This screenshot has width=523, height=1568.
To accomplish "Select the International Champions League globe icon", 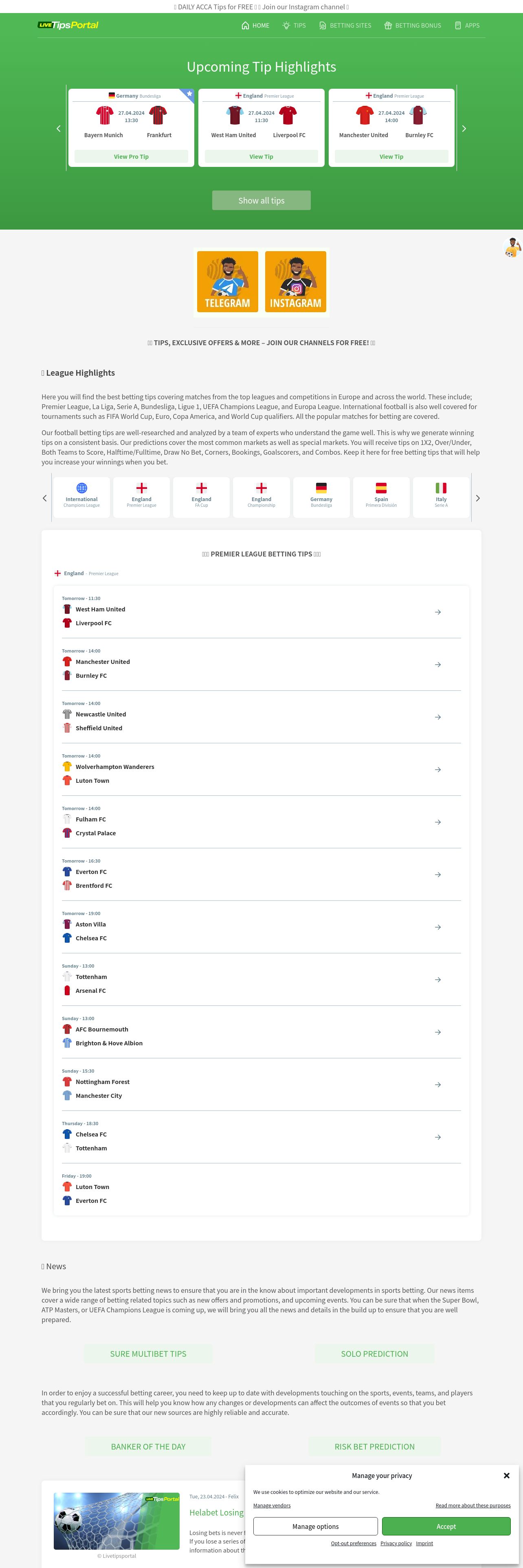I will (81, 488).
